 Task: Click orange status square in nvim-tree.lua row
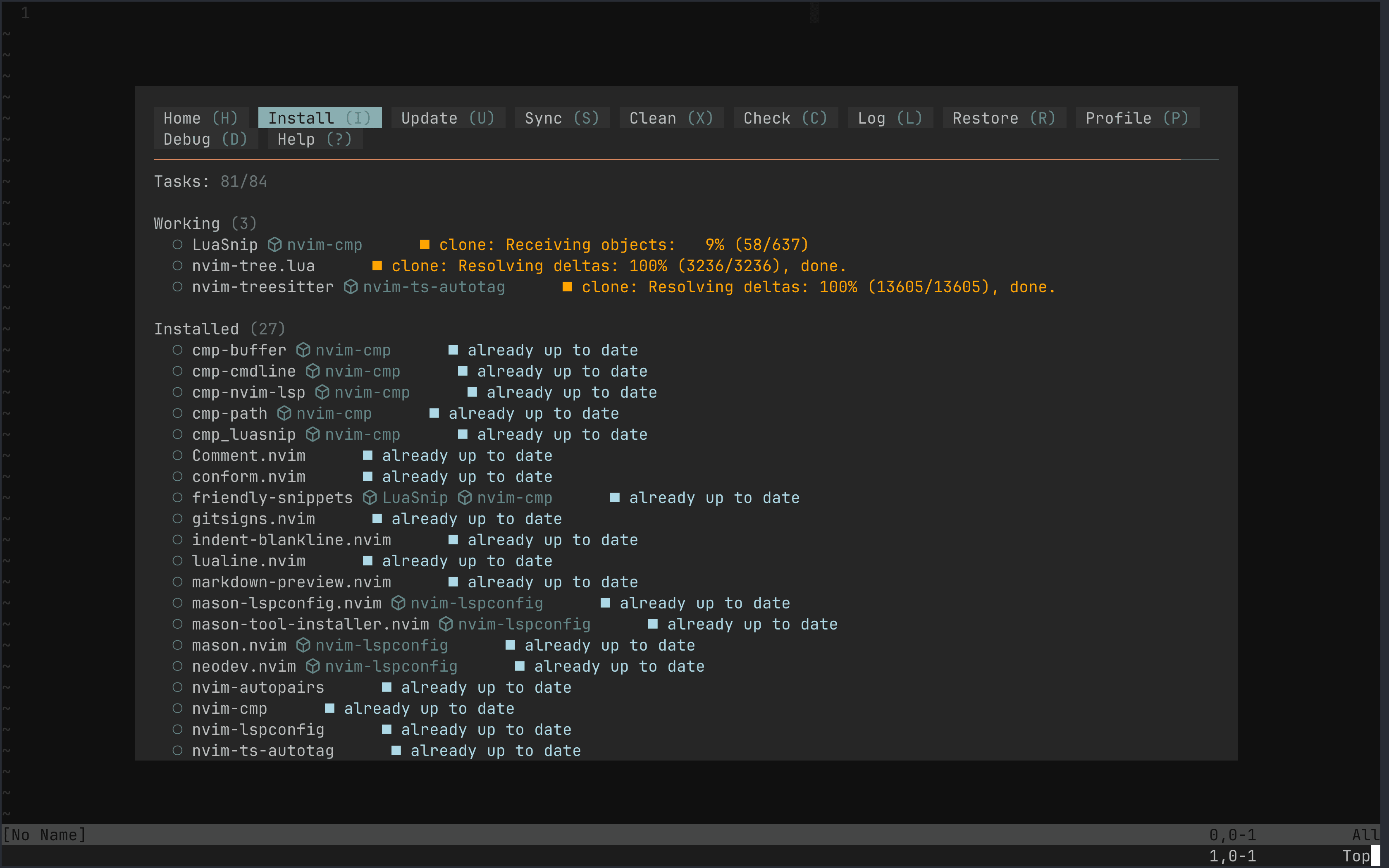pos(377,266)
